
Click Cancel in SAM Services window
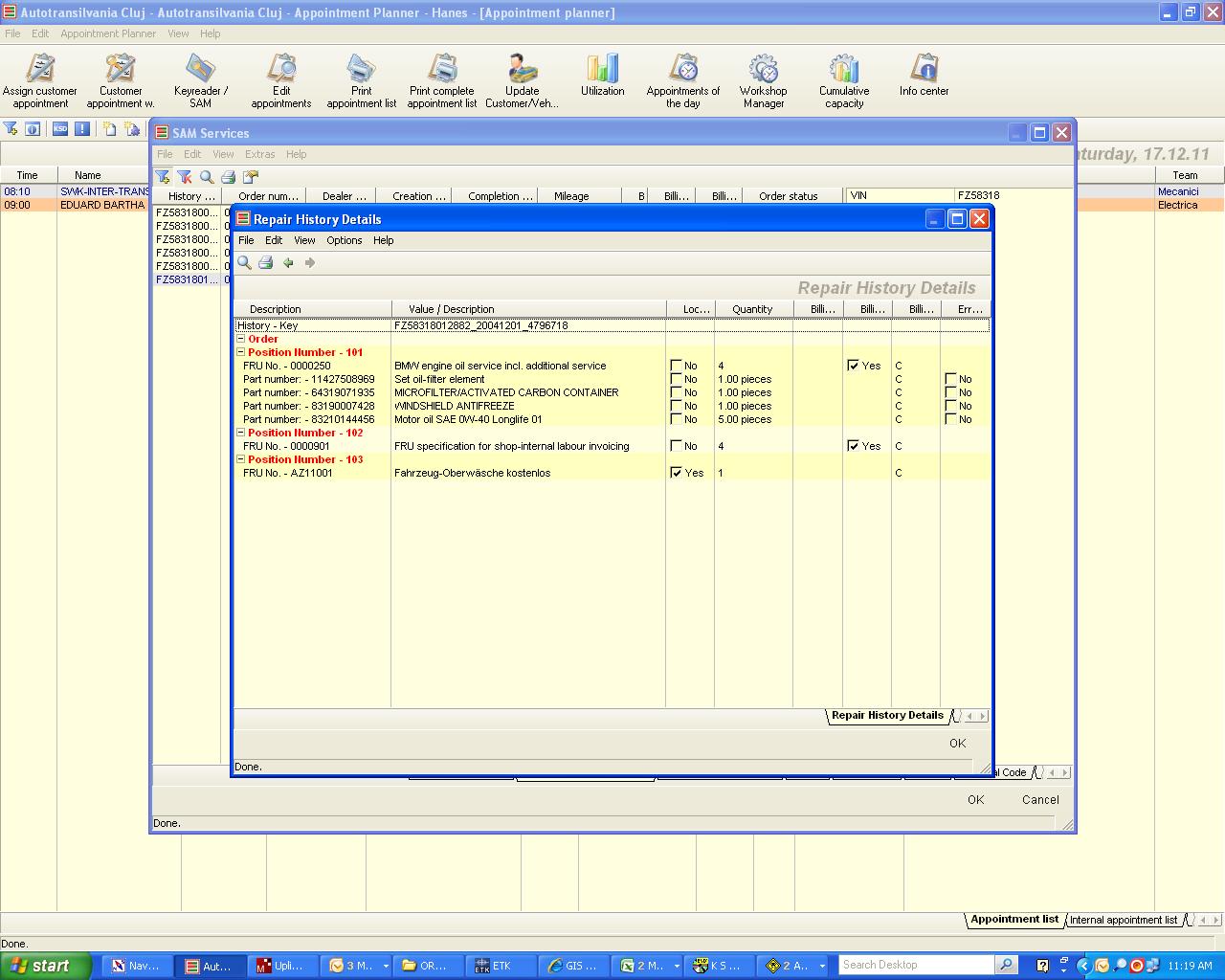click(x=1040, y=799)
